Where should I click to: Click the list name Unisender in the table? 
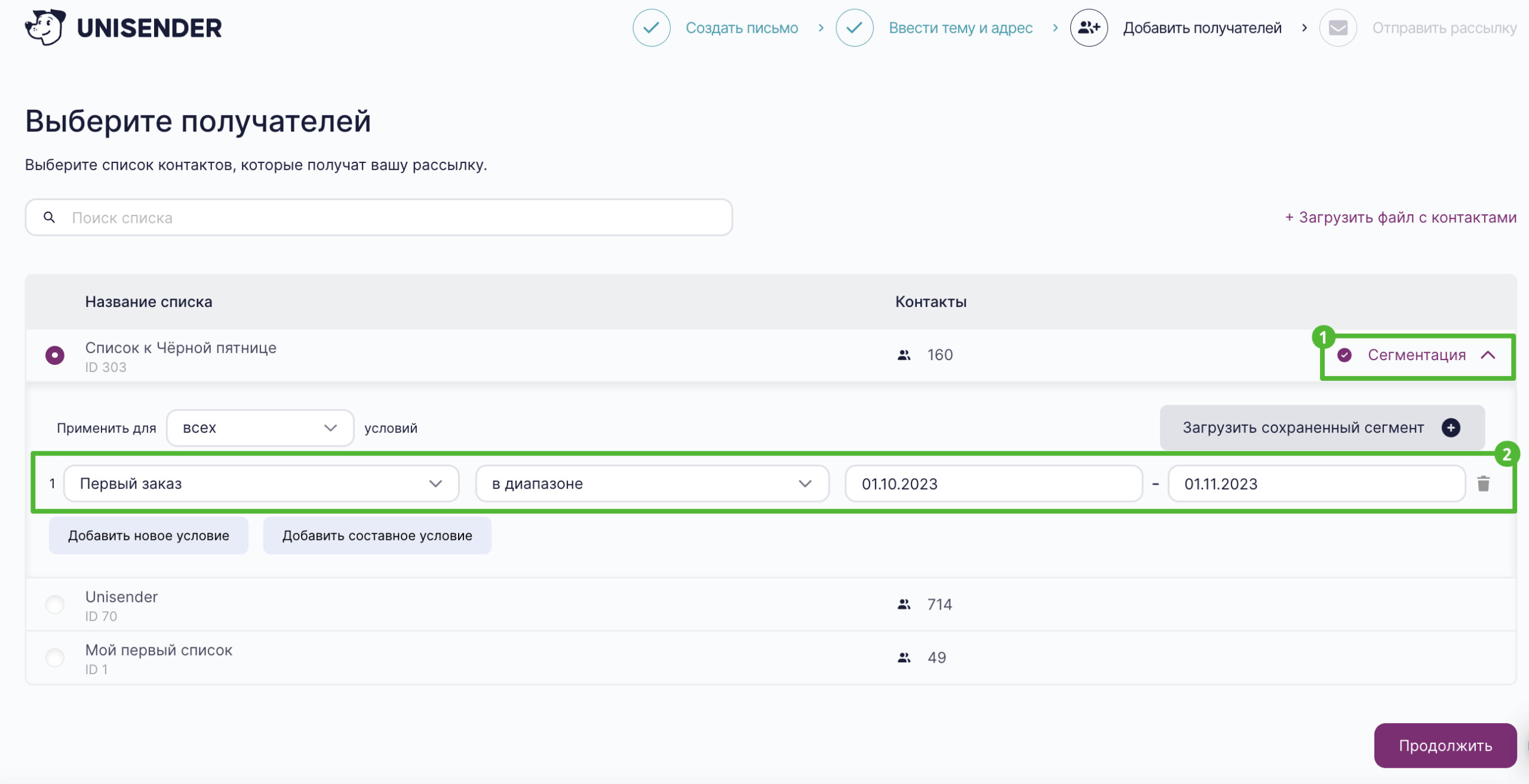(x=121, y=597)
